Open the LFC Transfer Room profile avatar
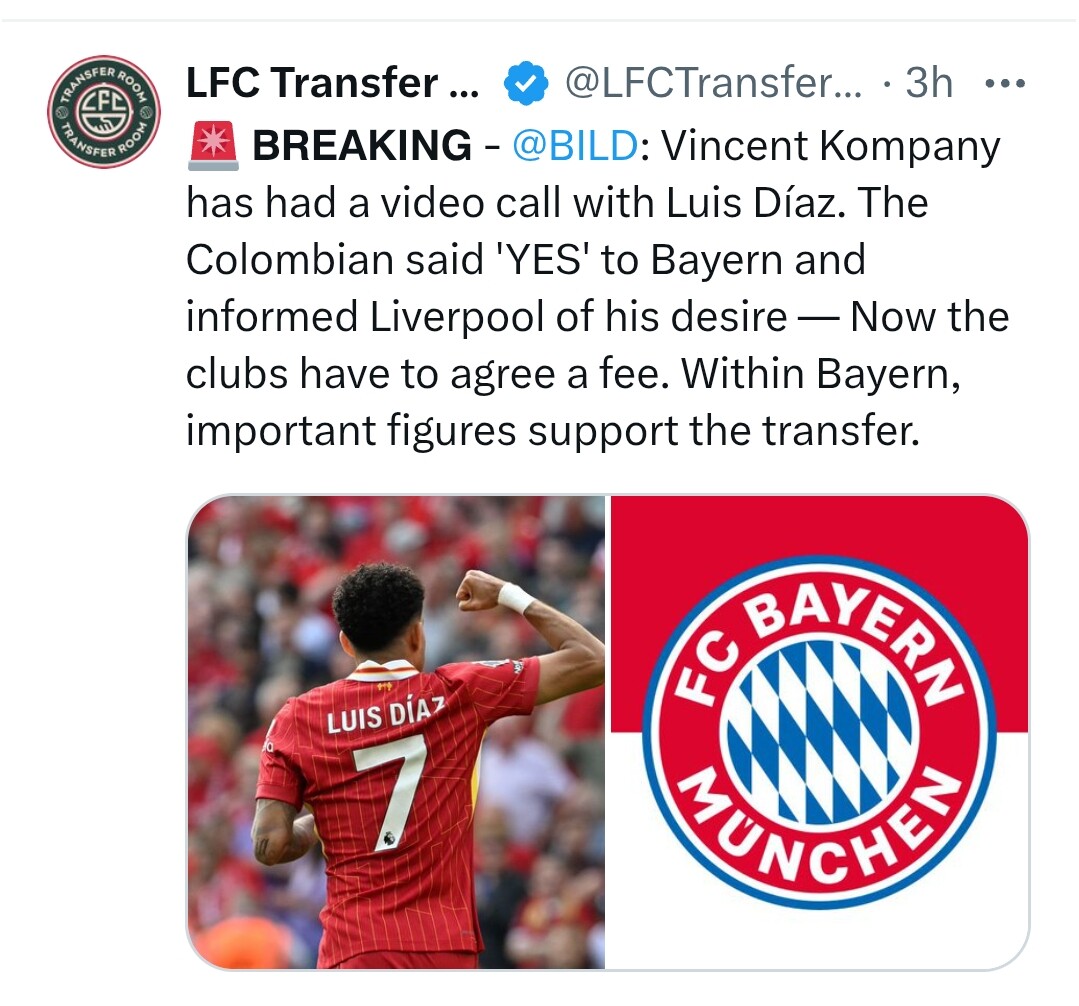1079x1006 pixels. point(104,111)
